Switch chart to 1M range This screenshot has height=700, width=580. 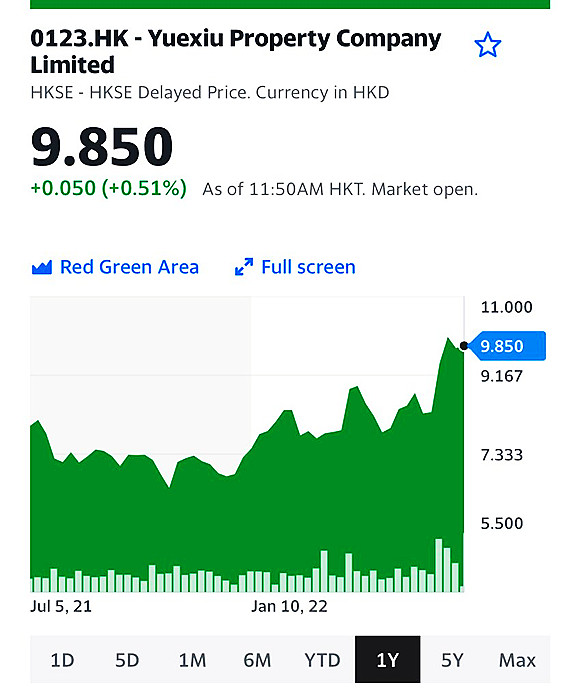[192, 660]
